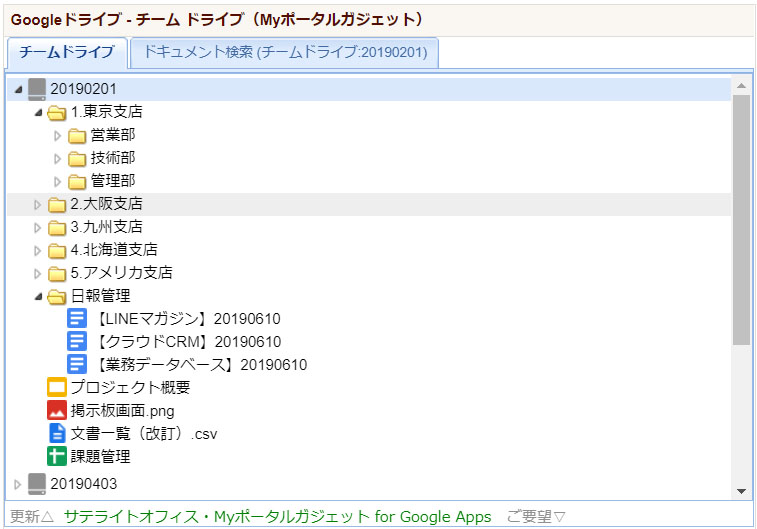Click the folder icon for 管理部

77,181
